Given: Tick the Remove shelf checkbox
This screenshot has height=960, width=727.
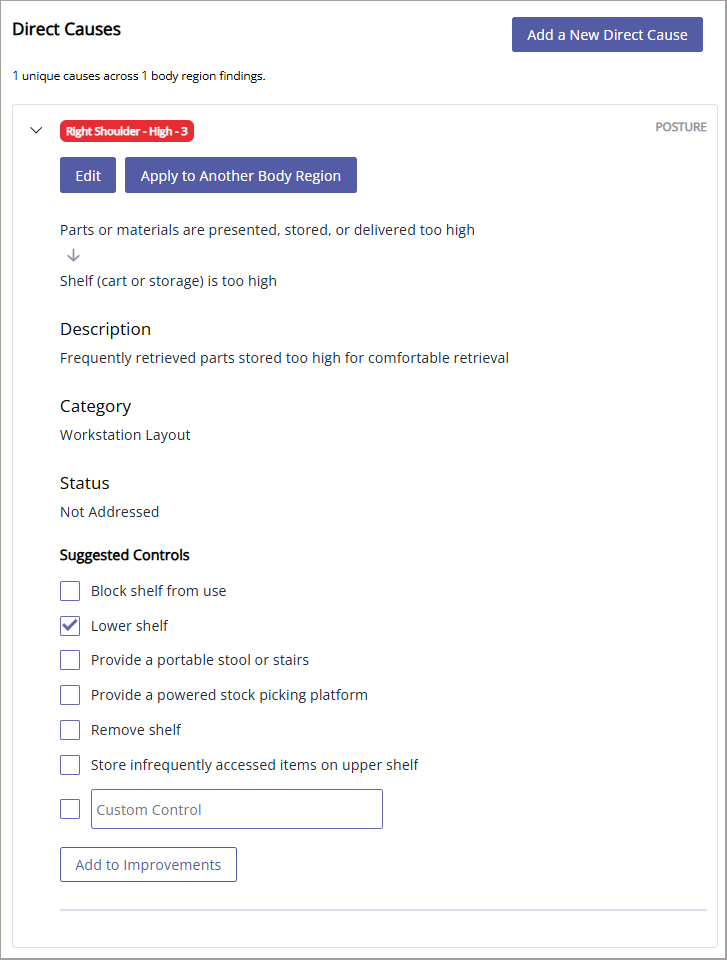Looking at the screenshot, I should pos(70,730).
